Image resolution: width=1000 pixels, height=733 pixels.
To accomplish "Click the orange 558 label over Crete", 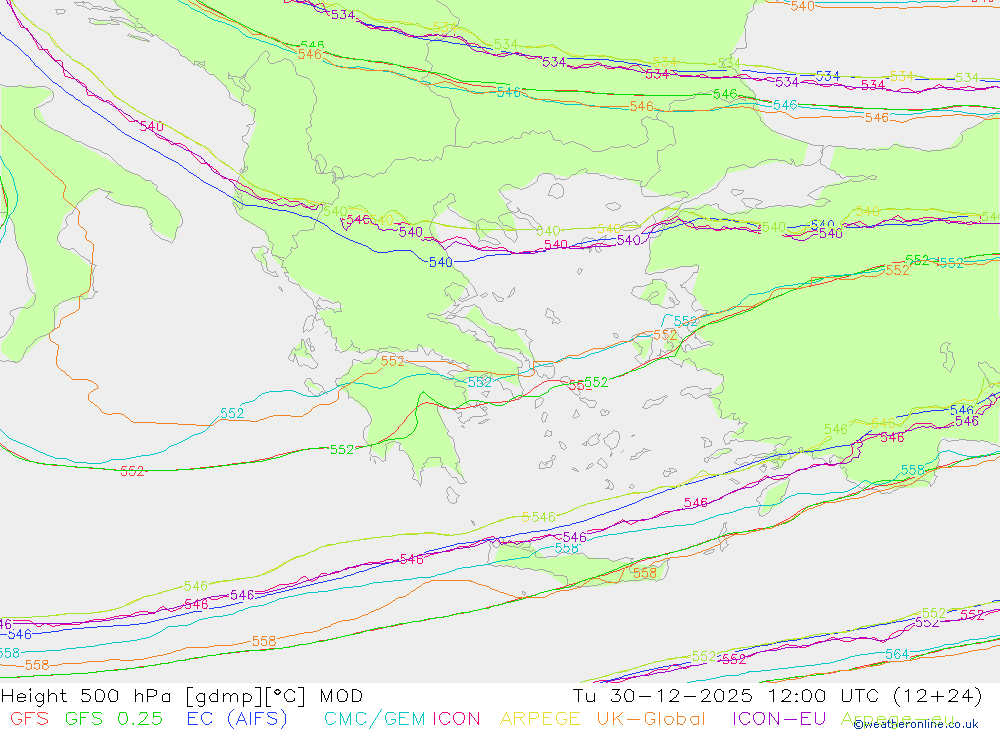I will click(645, 573).
